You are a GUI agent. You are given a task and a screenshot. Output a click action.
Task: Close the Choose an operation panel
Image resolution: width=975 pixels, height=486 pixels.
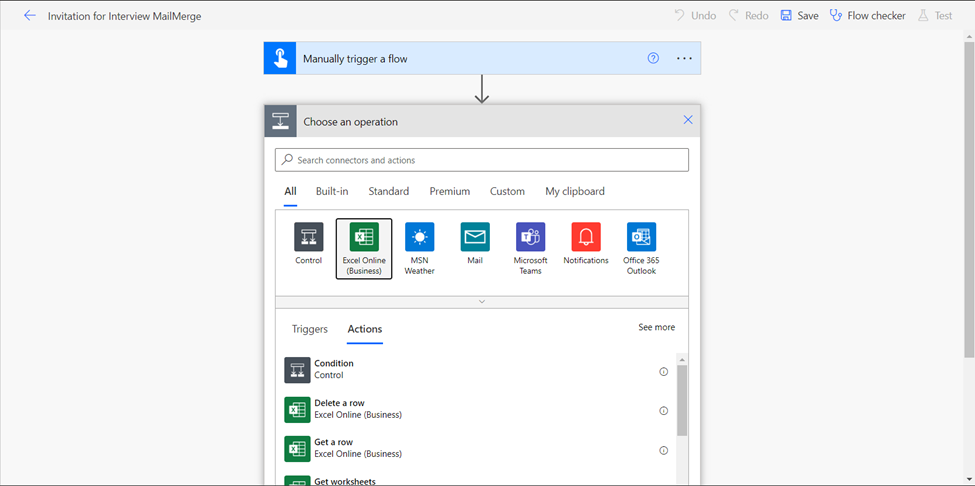point(688,120)
